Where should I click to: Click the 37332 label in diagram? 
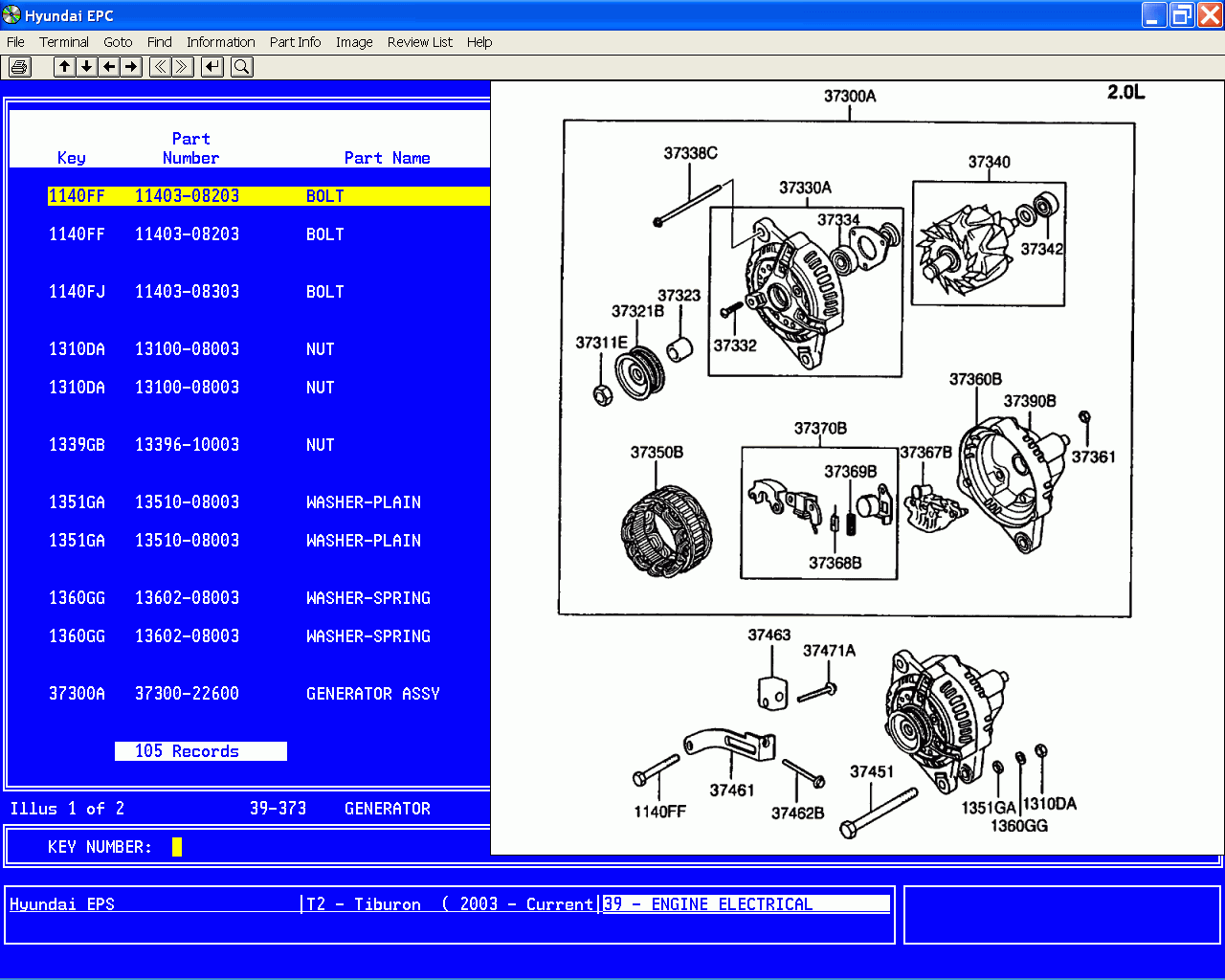(x=734, y=345)
